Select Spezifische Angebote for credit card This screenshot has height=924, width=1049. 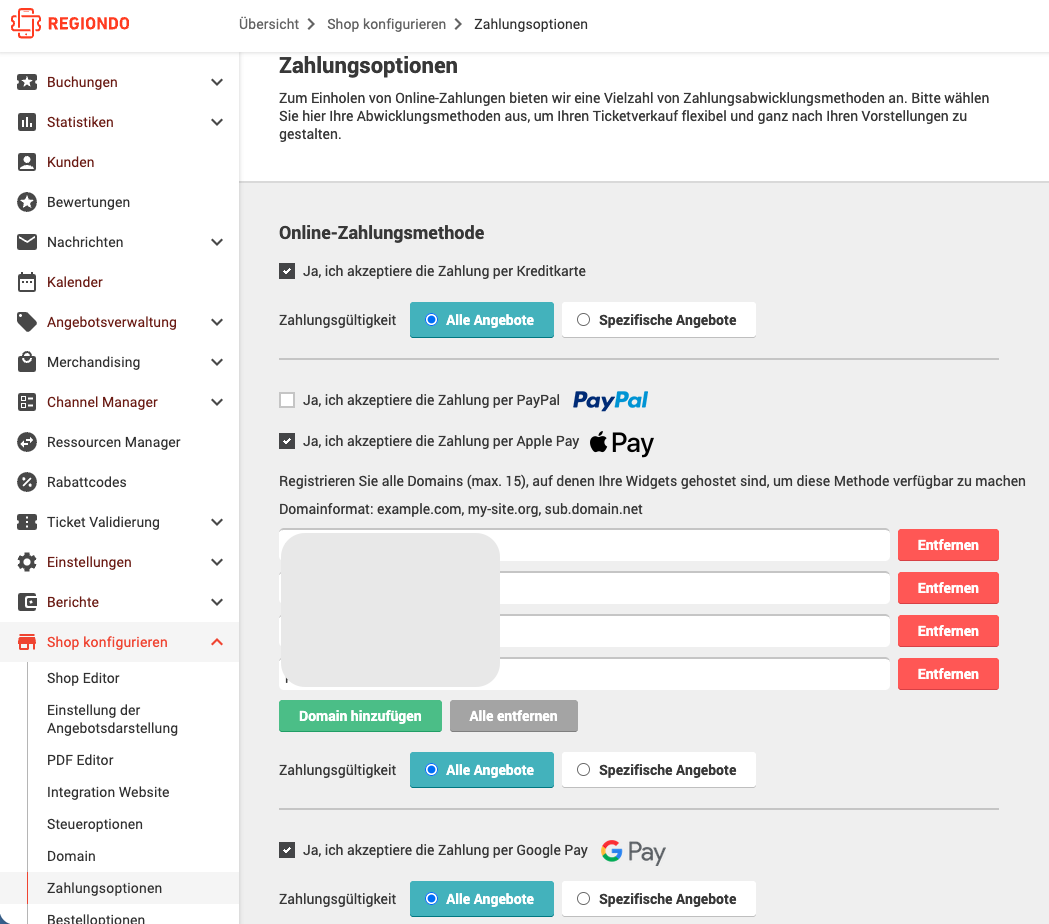pyautogui.click(x=659, y=320)
